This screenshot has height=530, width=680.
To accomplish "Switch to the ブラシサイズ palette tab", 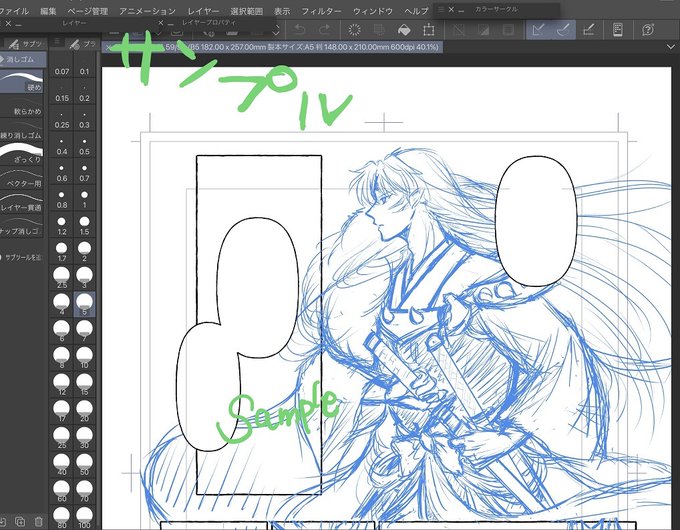I will (x=83, y=43).
